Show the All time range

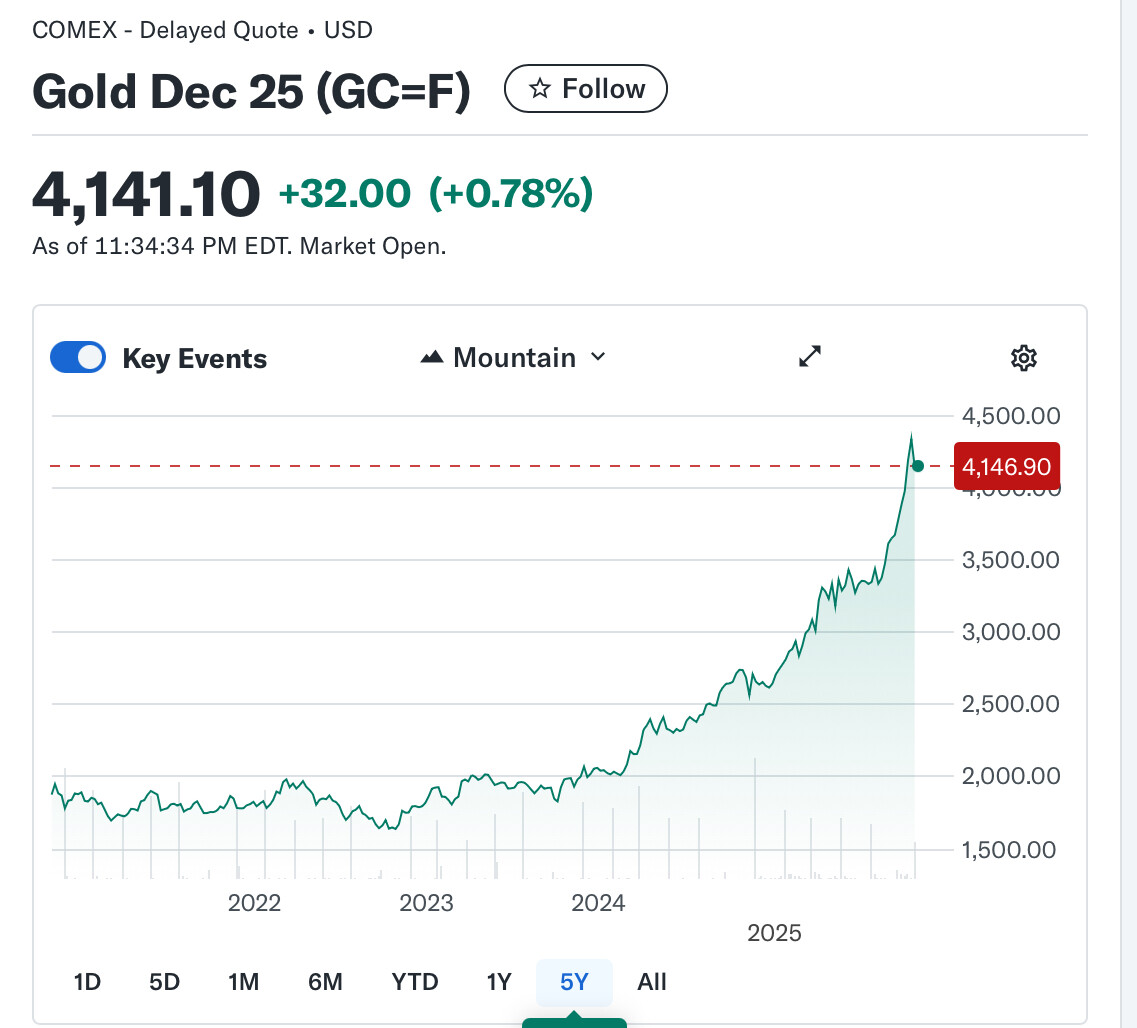click(652, 982)
